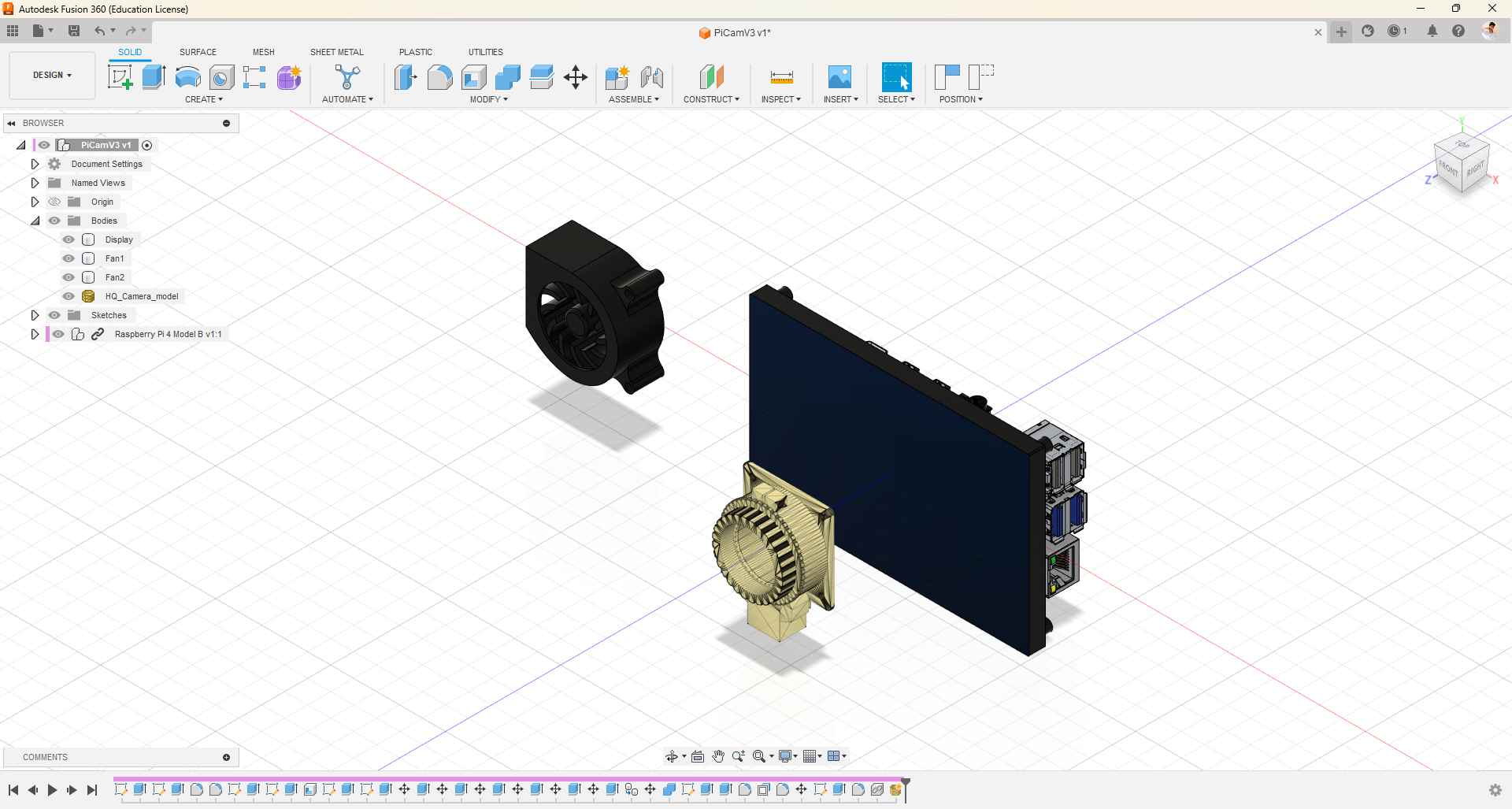Activate PiCamV3 v1 component radio button
Image resolution: width=1512 pixels, height=809 pixels.
click(x=146, y=146)
